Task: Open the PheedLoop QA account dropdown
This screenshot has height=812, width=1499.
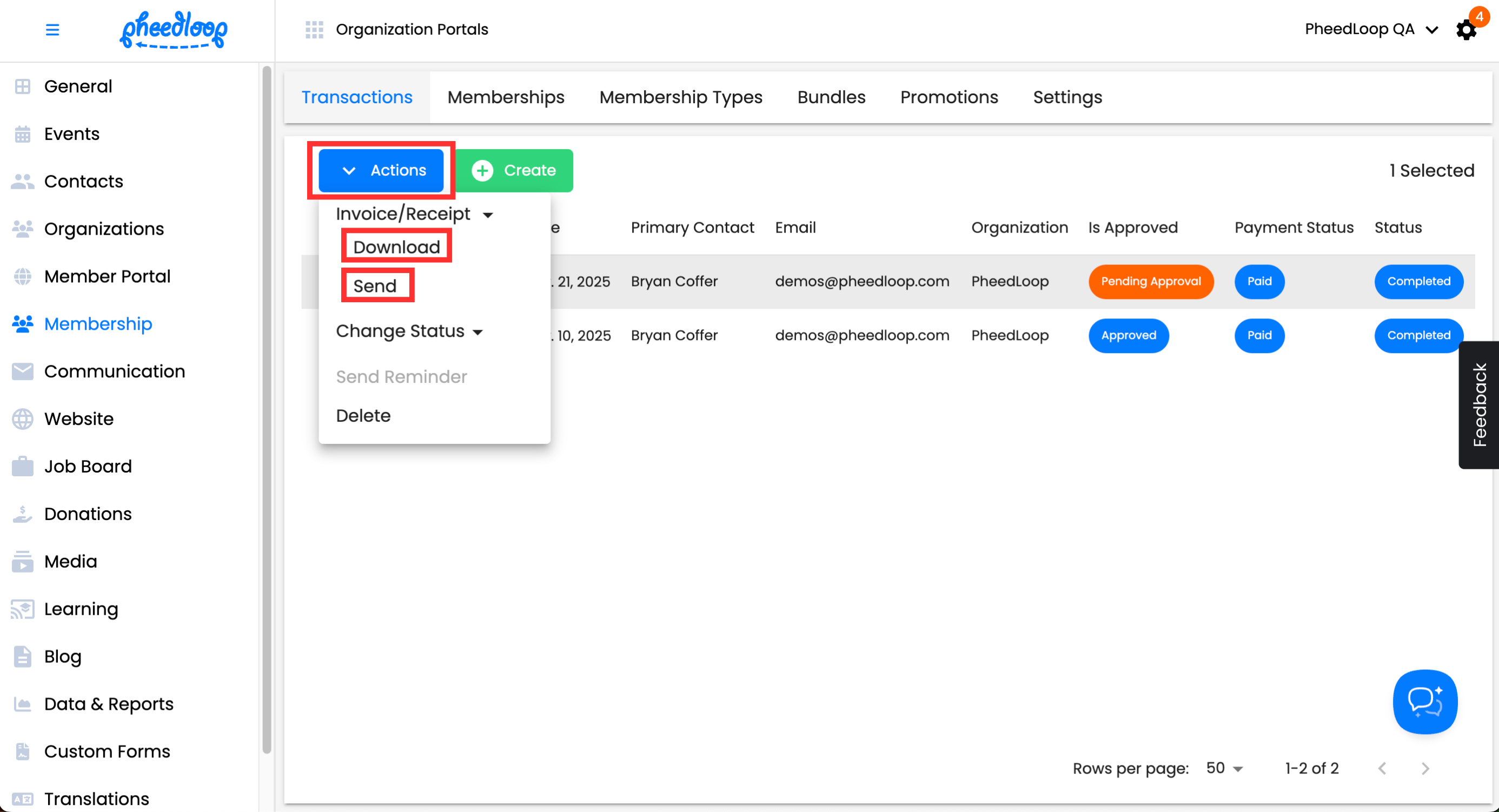Action: (x=1370, y=30)
